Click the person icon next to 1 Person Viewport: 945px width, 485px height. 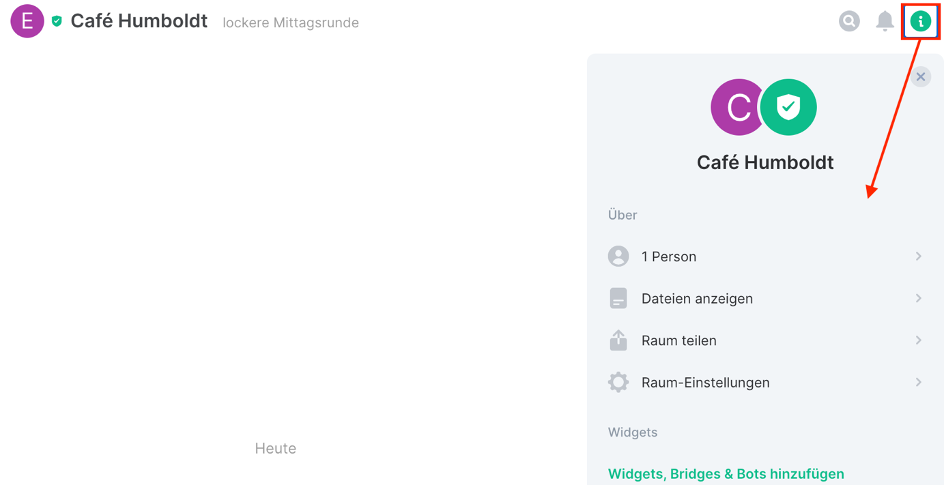point(618,257)
